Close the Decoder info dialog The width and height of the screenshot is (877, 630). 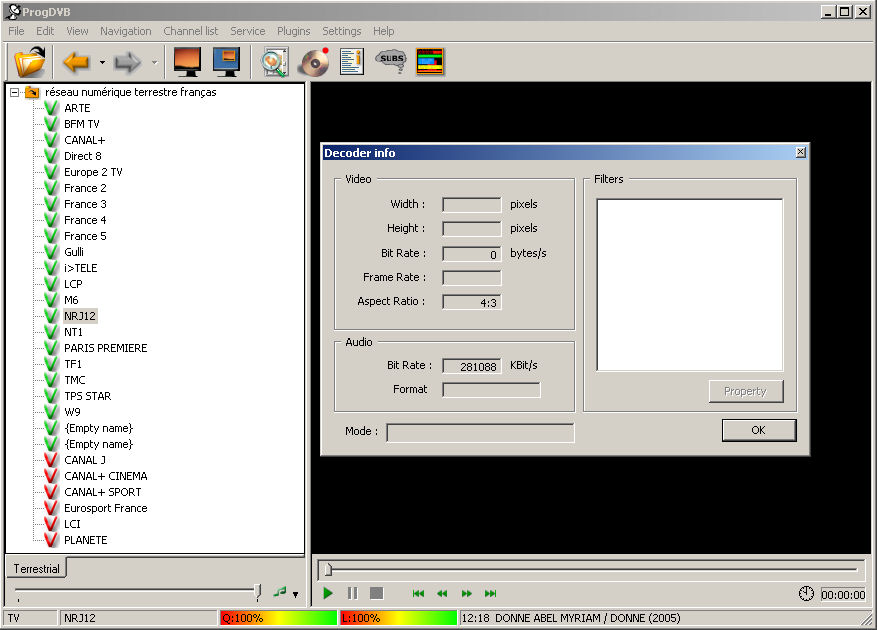[x=800, y=152]
